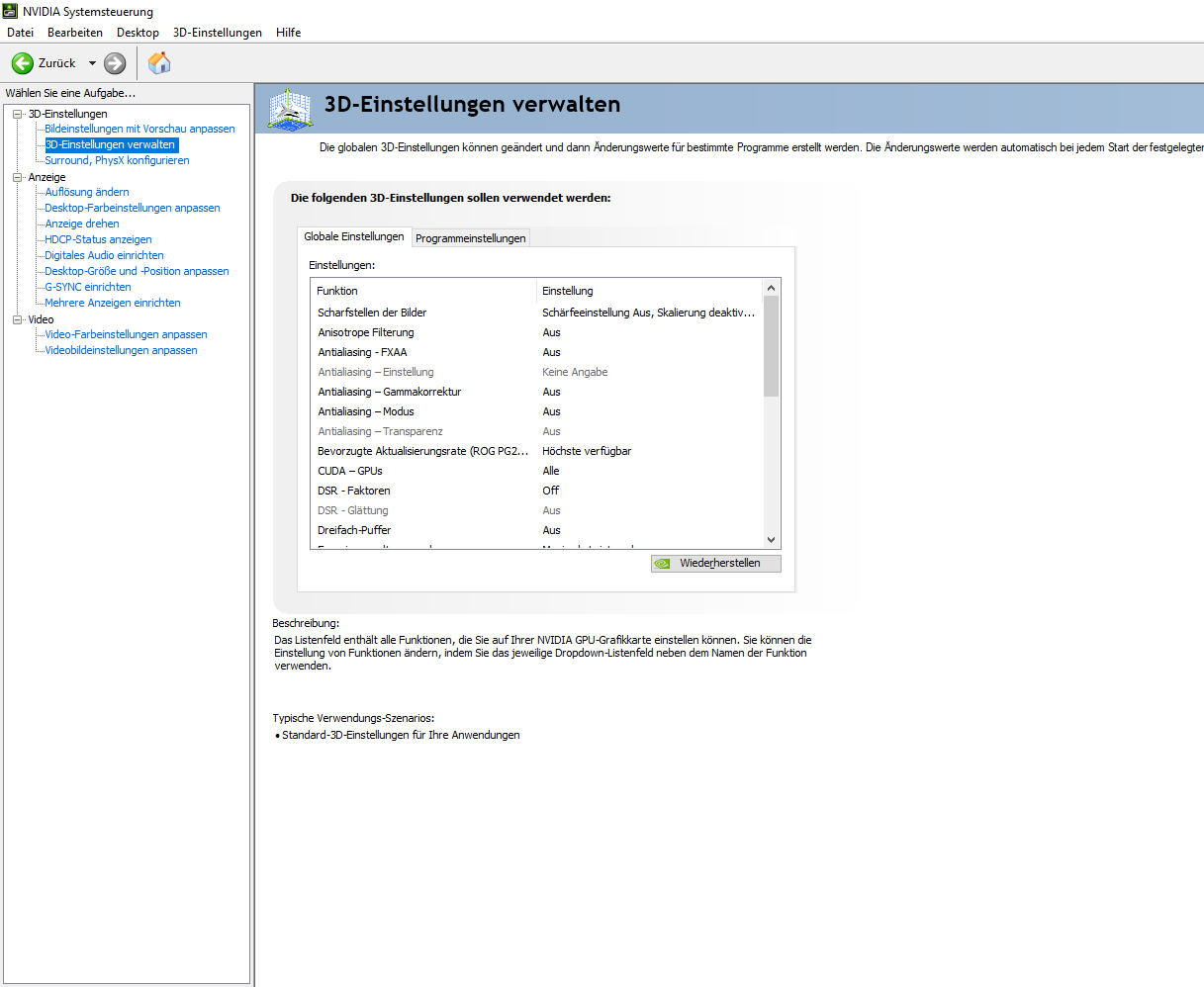Select 3D-Einstellungen verwalten in the tree
This screenshot has width=1204, height=987.
click(x=111, y=144)
